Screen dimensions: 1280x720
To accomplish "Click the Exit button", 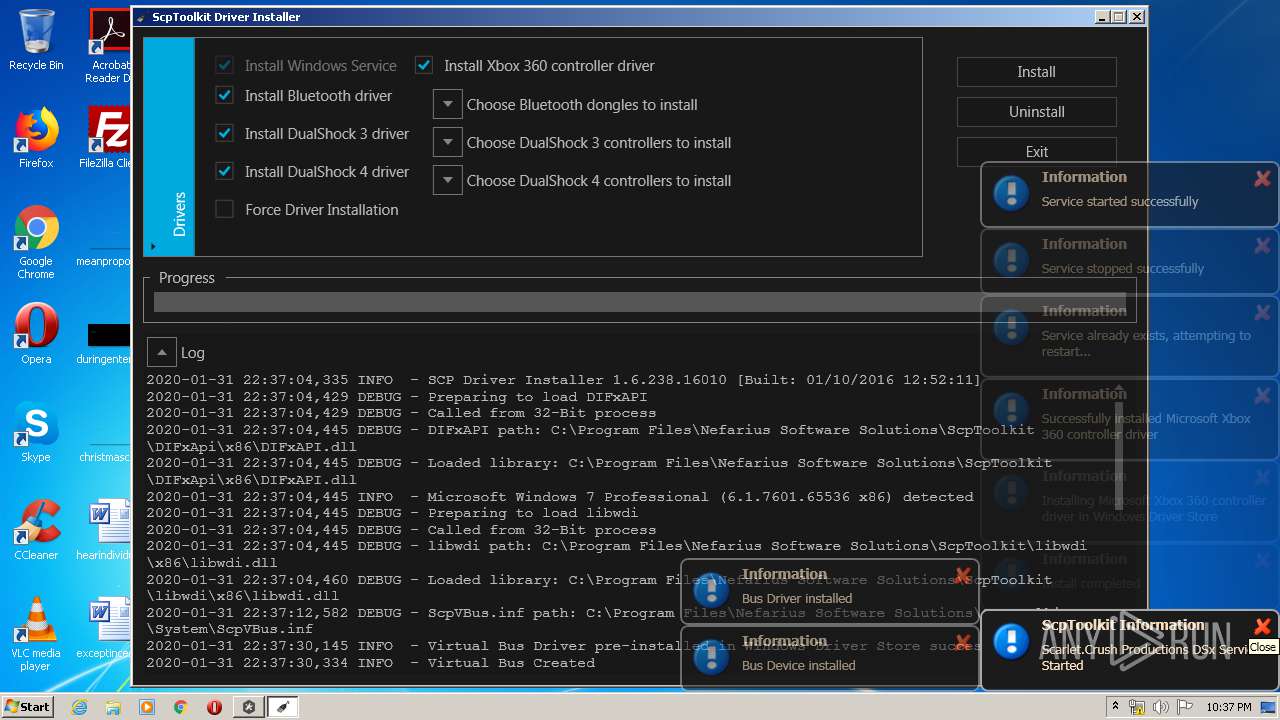I will [x=1036, y=152].
